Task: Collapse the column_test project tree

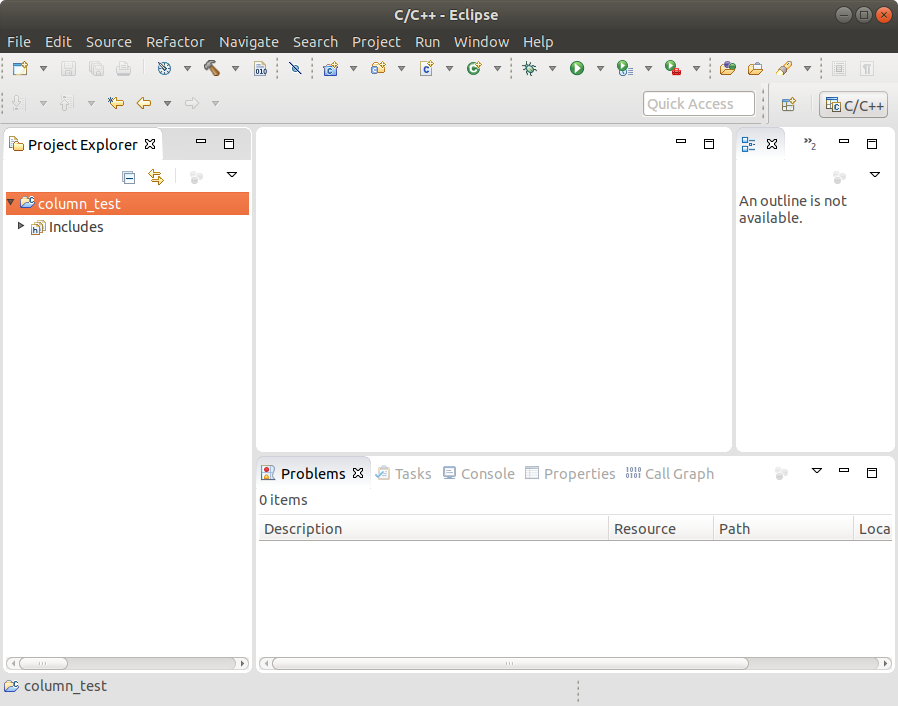Action: [x=11, y=202]
